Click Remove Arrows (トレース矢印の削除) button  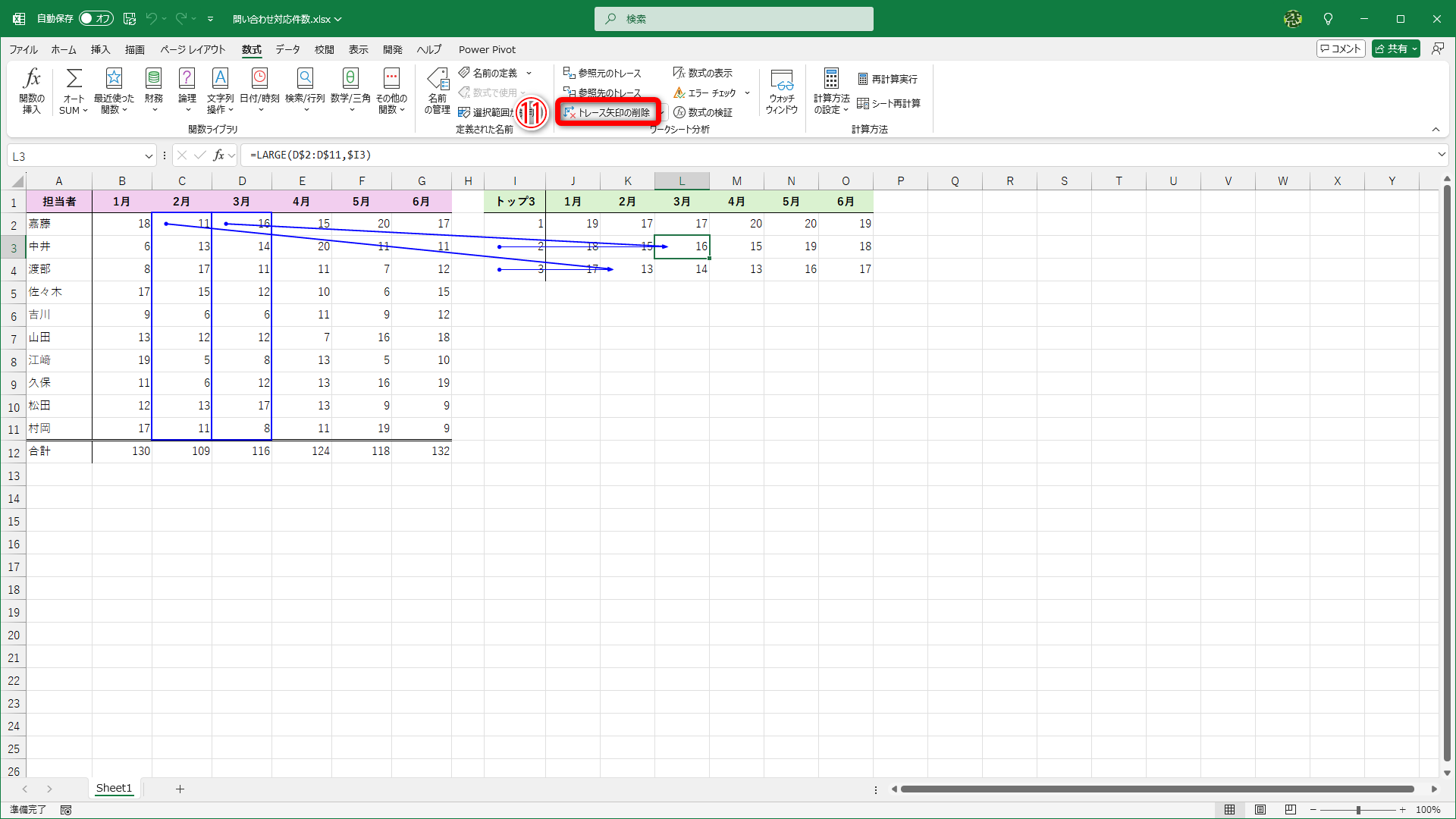click(x=607, y=112)
